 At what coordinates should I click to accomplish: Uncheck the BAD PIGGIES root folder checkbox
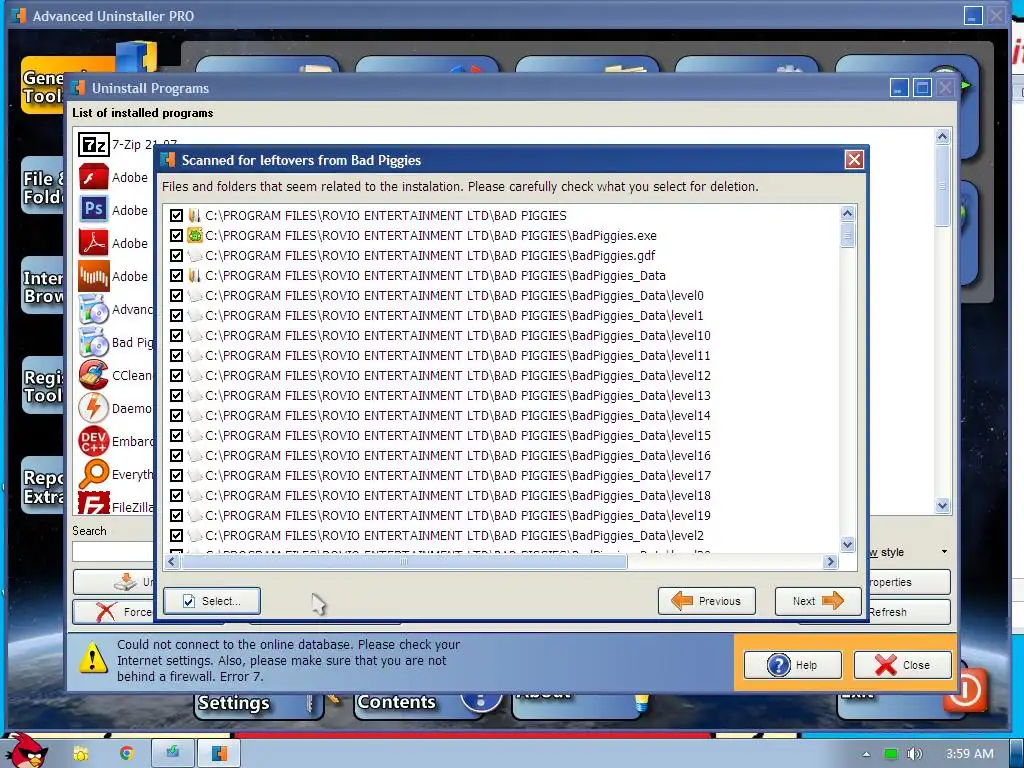pos(176,215)
